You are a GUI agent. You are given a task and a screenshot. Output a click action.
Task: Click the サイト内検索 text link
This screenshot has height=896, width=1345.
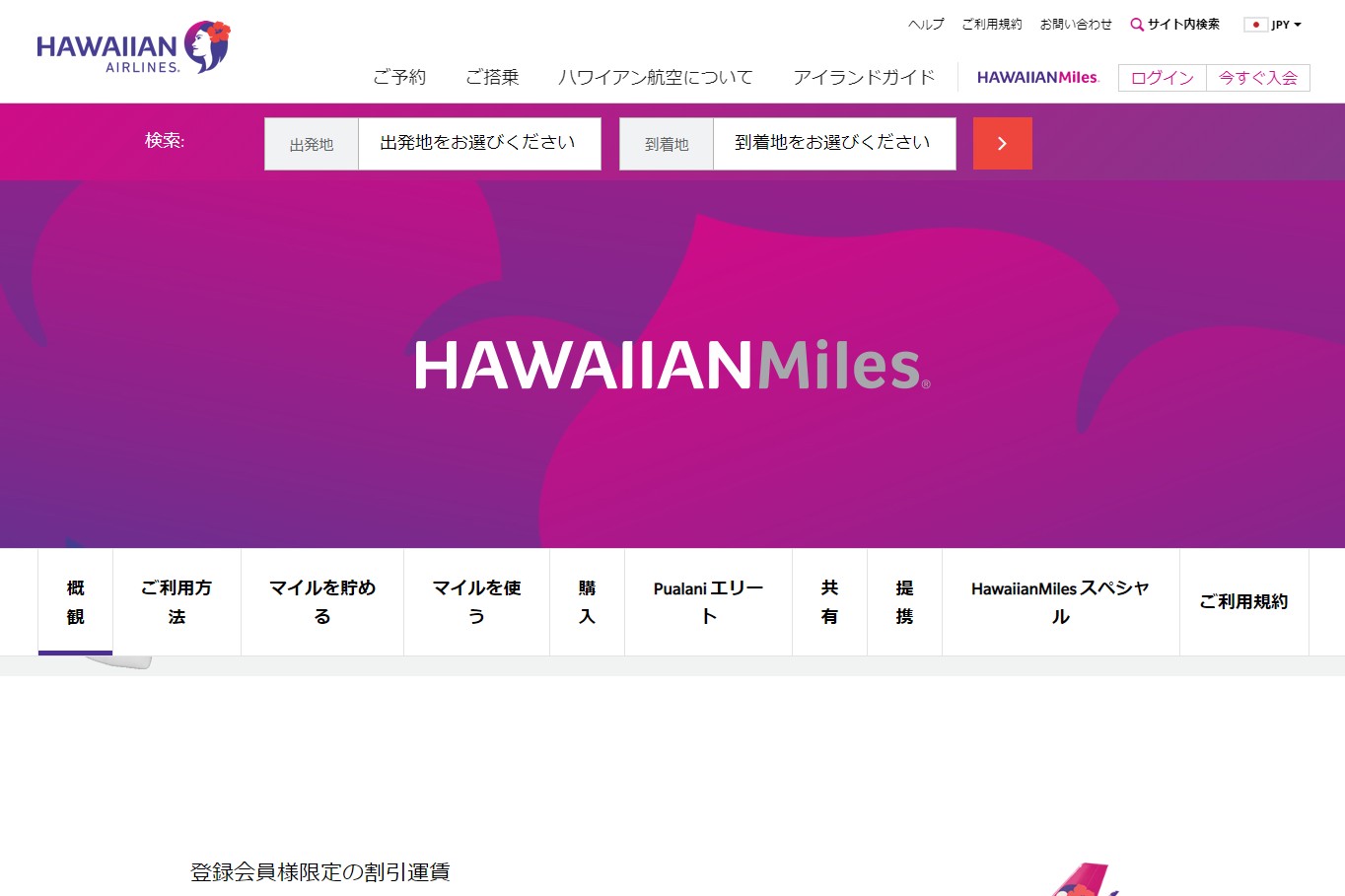[x=1183, y=25]
